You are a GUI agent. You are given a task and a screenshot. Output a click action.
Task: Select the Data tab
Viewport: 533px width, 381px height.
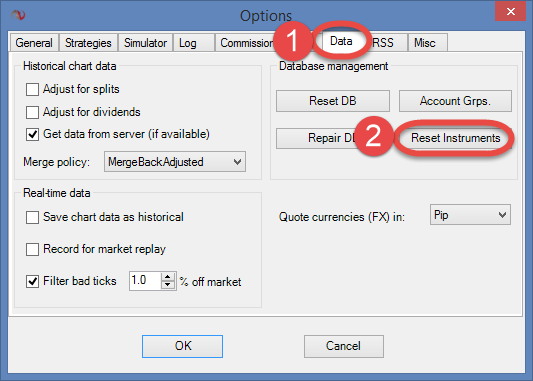click(x=341, y=41)
